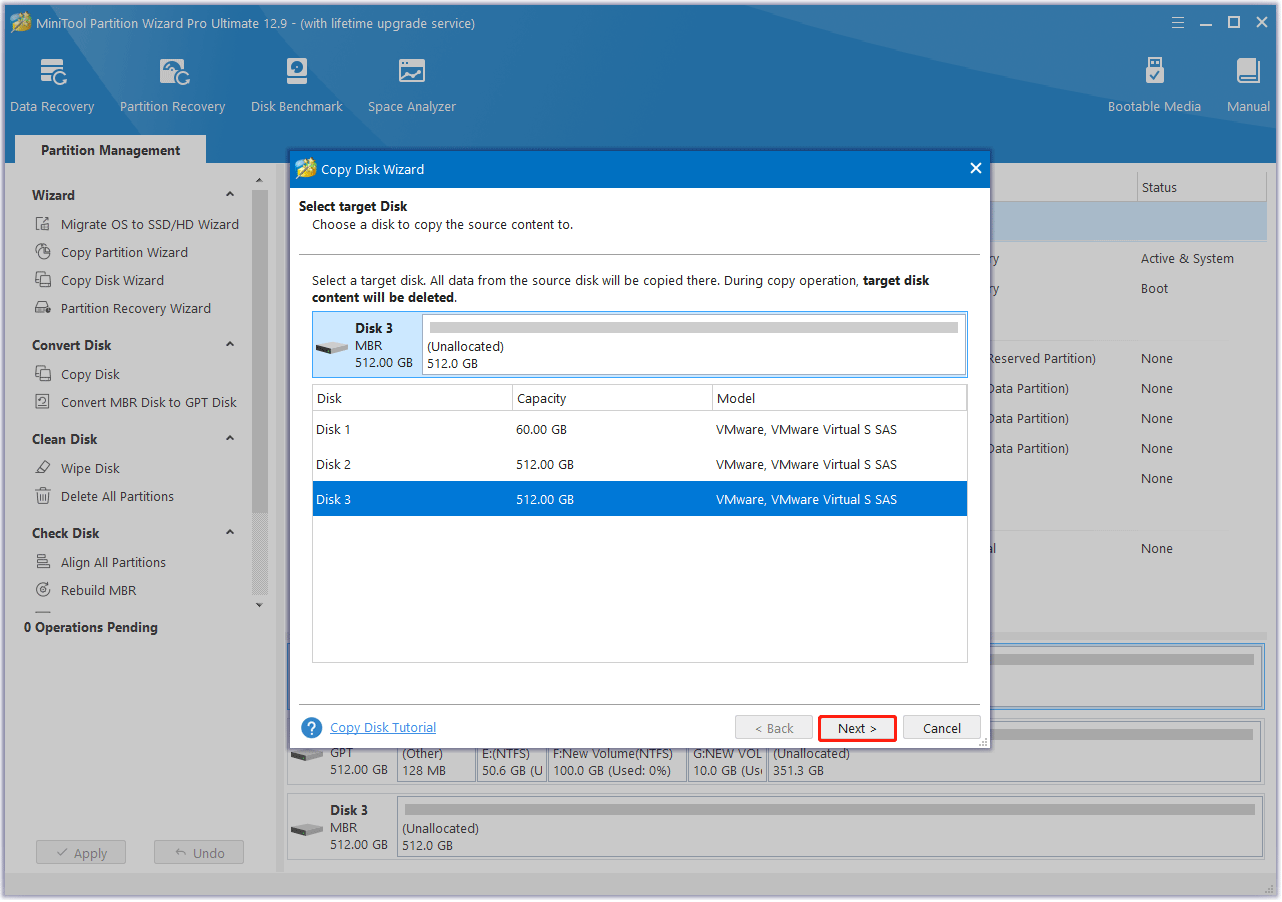The height and width of the screenshot is (902, 1282).
Task: Open Disk Benchmark
Action: pyautogui.click(x=297, y=85)
